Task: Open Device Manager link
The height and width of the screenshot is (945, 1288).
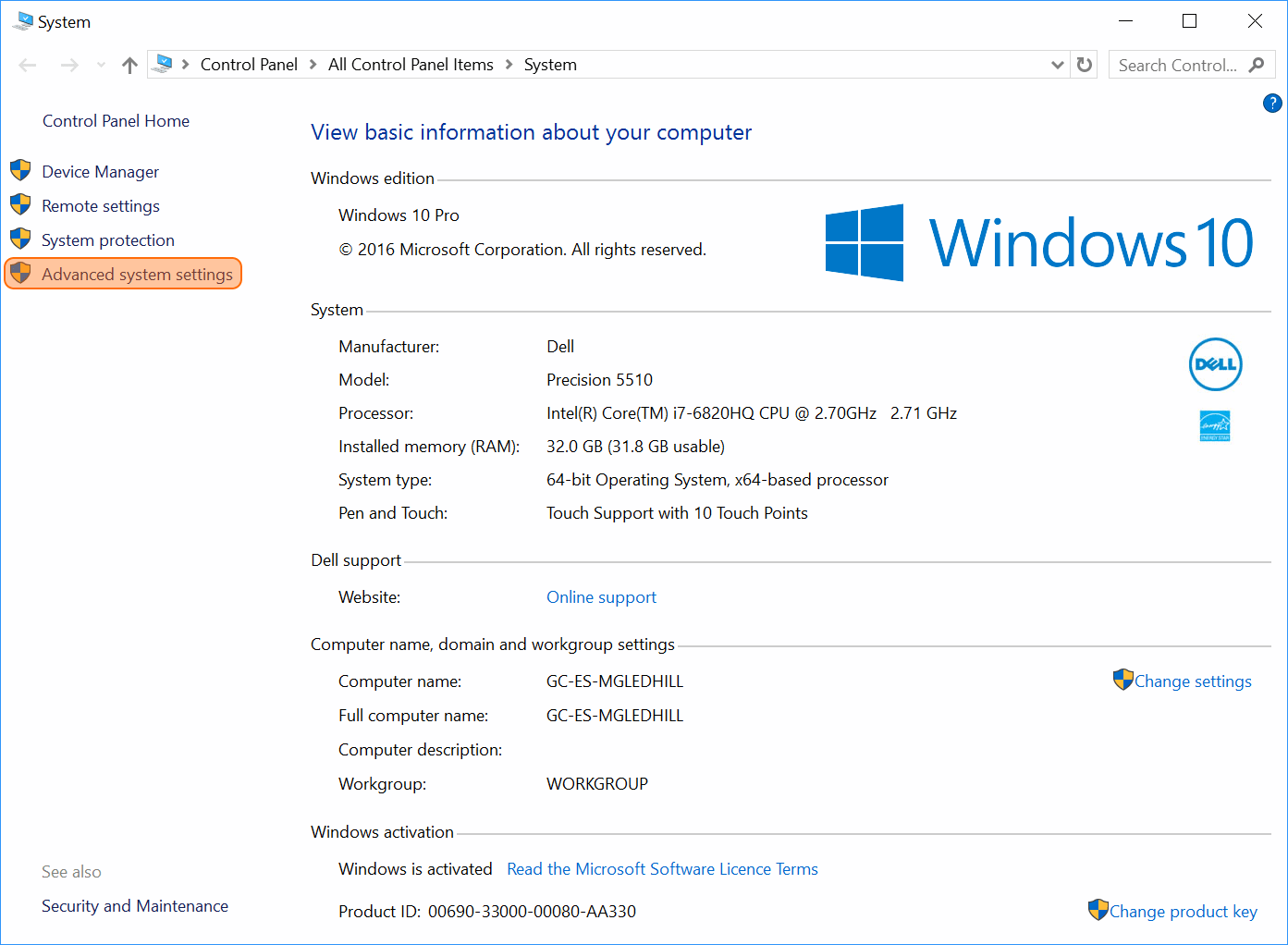Action: [100, 172]
